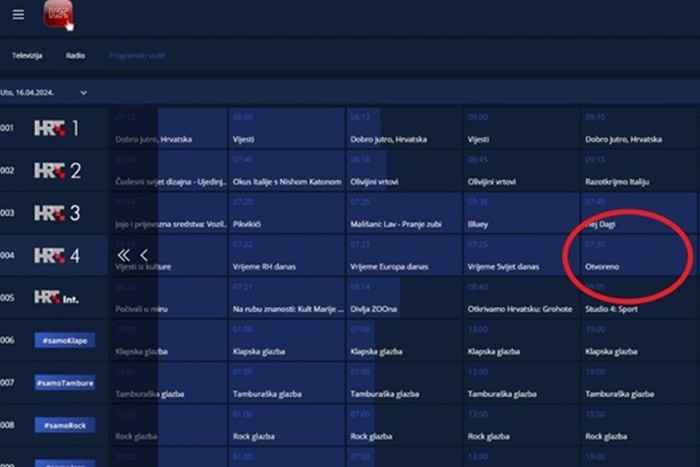Open Vrijeme Europa danas program

point(404,255)
